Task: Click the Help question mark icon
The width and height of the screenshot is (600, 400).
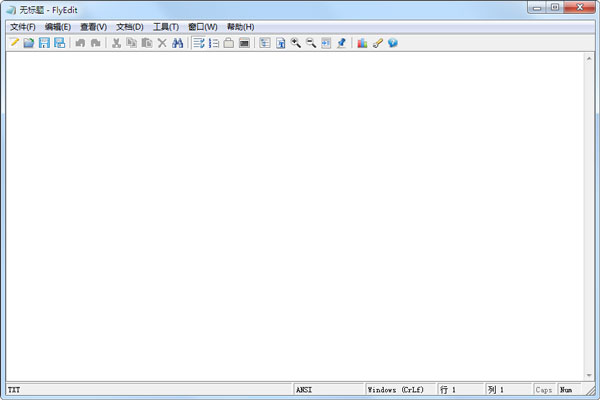Action: click(393, 43)
